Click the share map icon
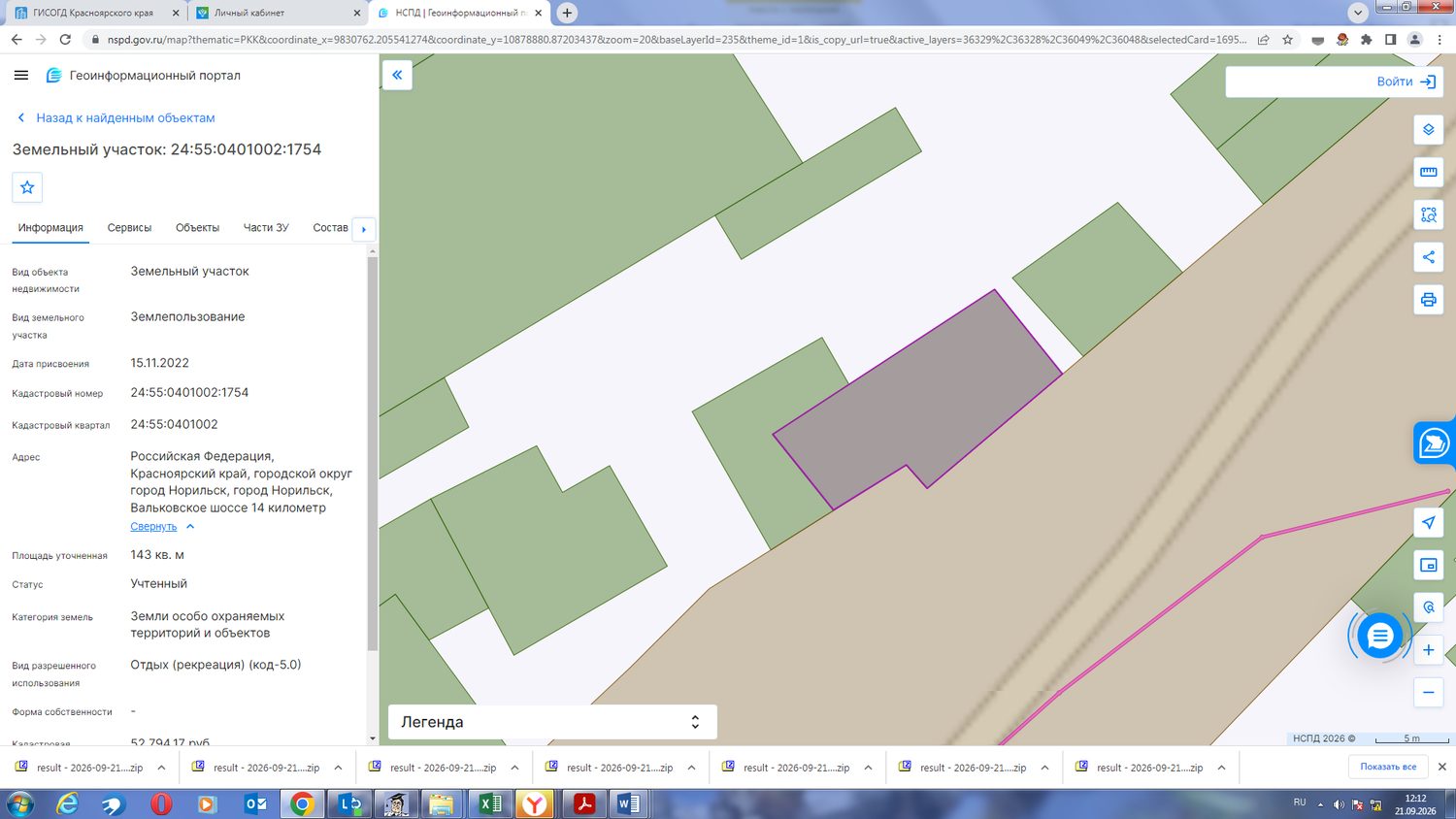The image size is (1456, 819). [x=1428, y=257]
